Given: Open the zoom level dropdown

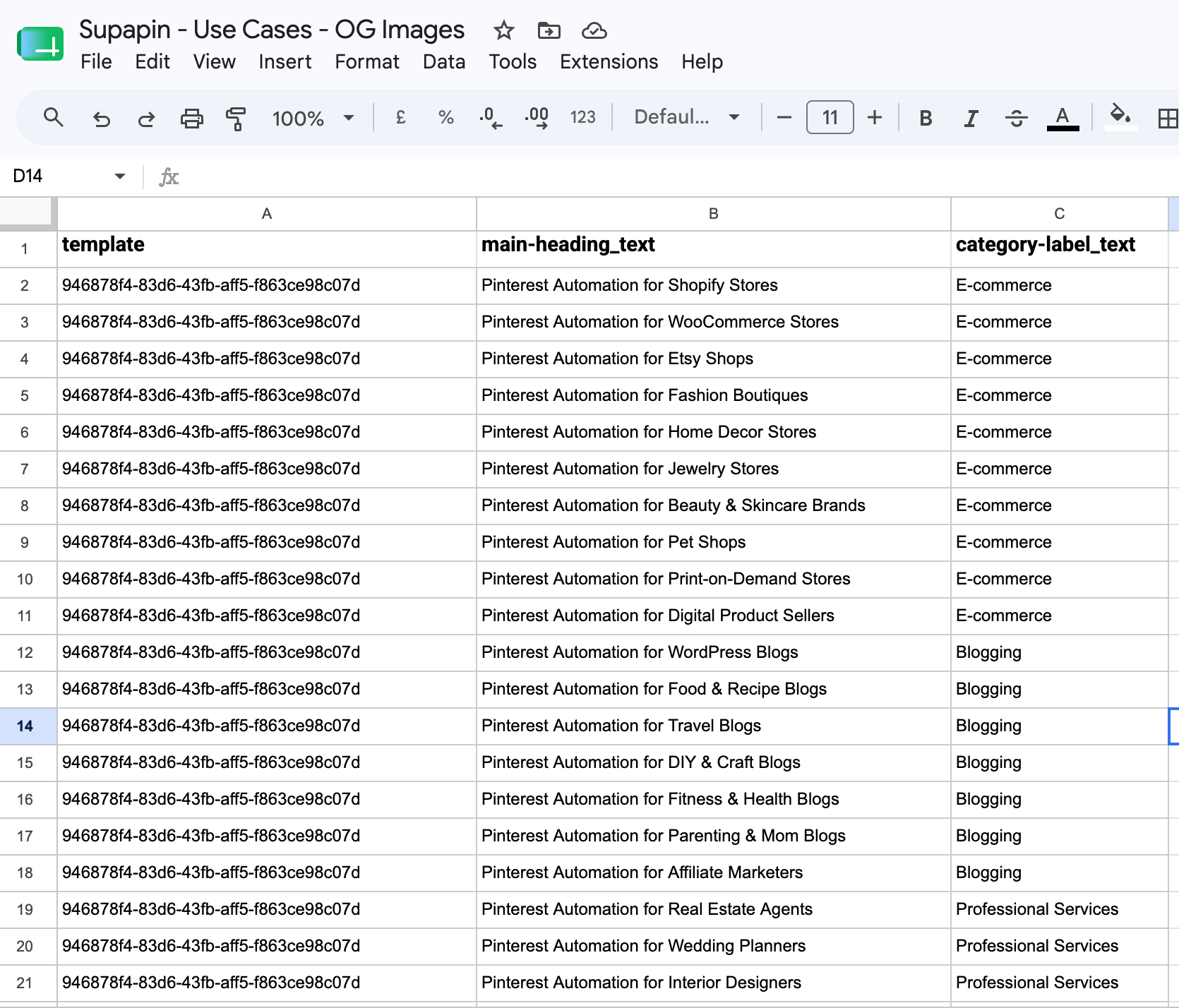Looking at the screenshot, I should point(313,118).
